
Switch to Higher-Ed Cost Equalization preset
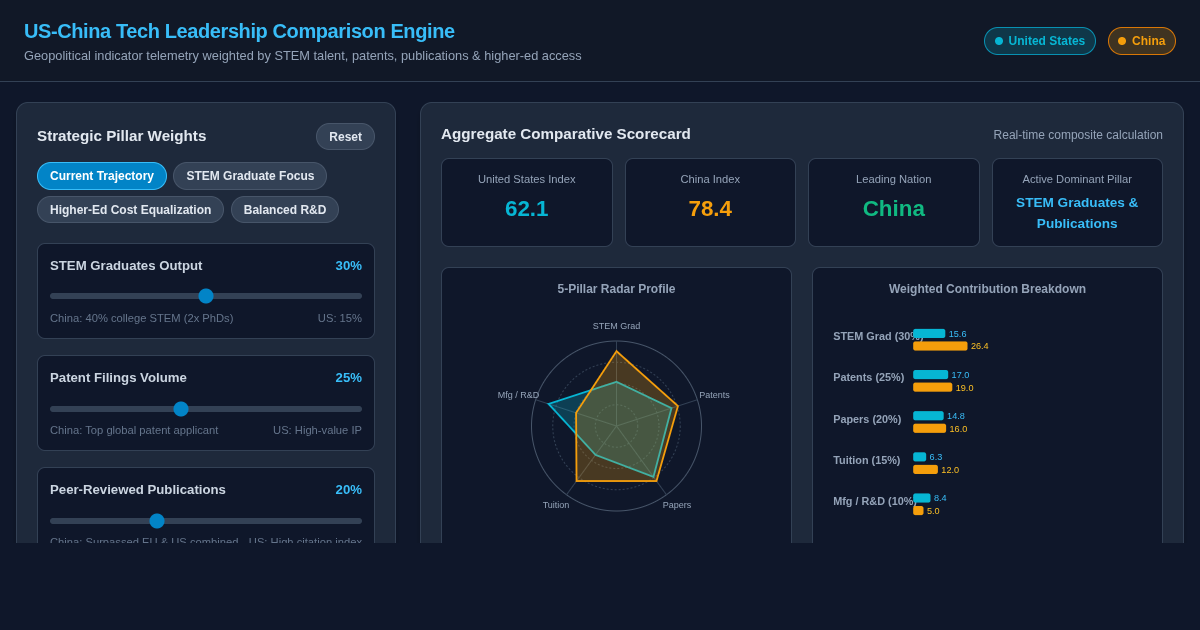point(130,210)
